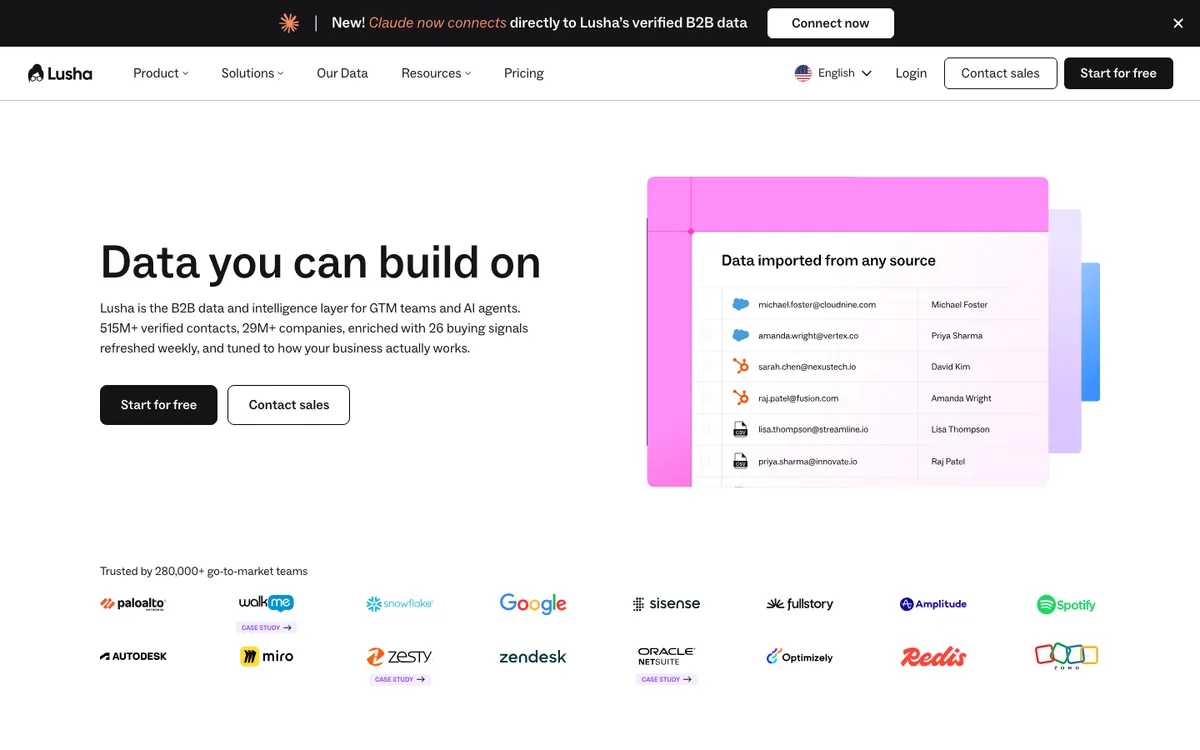Open the Our Data page

[342, 73]
